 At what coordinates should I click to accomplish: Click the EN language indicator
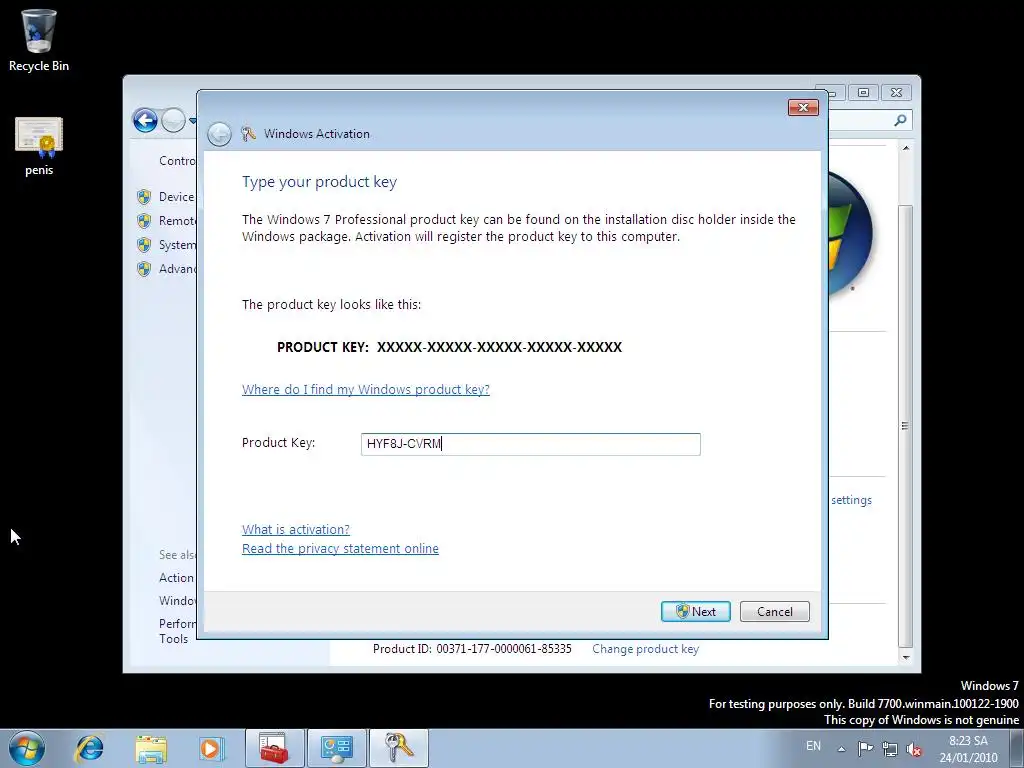click(x=813, y=746)
